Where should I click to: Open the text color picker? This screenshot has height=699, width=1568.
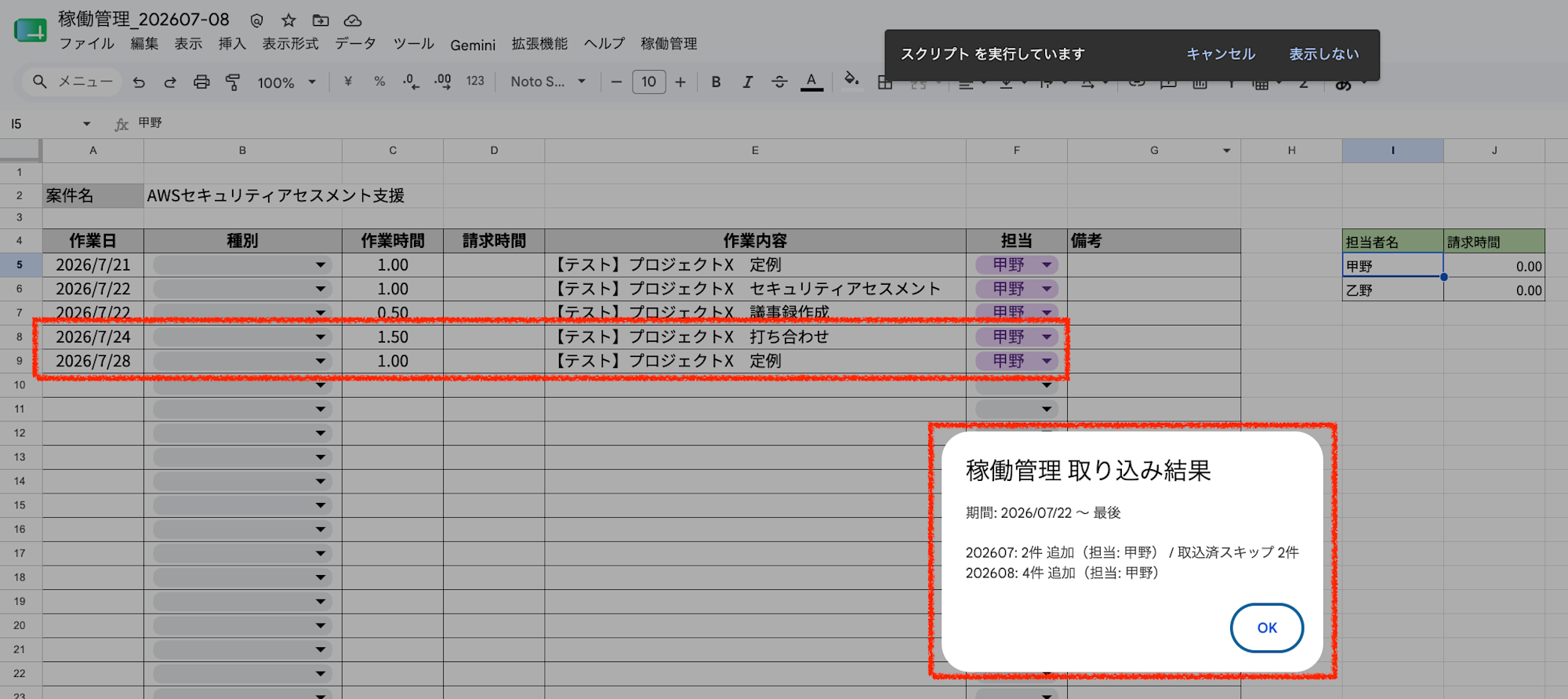pyautogui.click(x=811, y=82)
